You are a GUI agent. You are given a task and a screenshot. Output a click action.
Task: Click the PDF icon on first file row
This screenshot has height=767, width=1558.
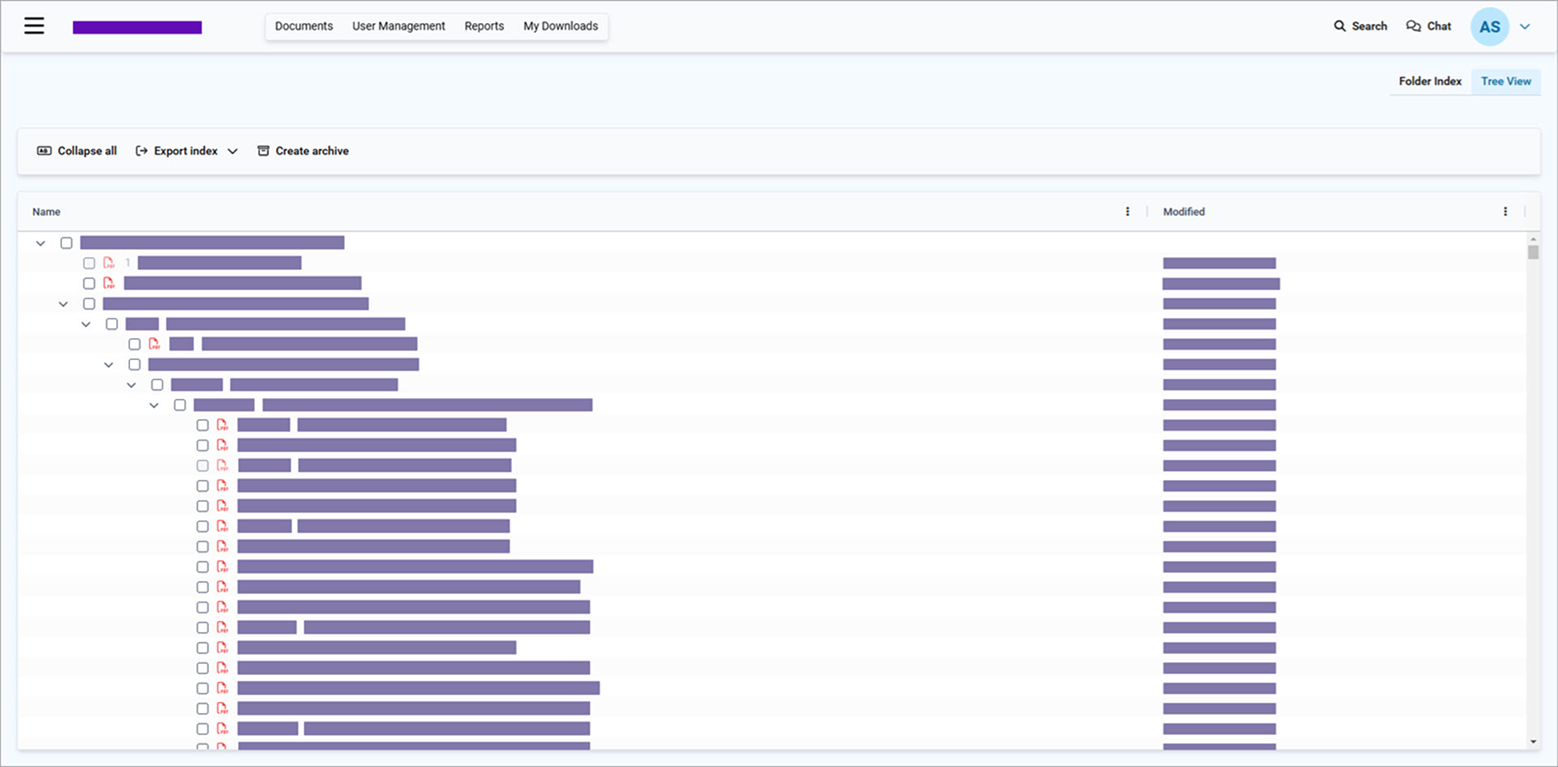109,263
